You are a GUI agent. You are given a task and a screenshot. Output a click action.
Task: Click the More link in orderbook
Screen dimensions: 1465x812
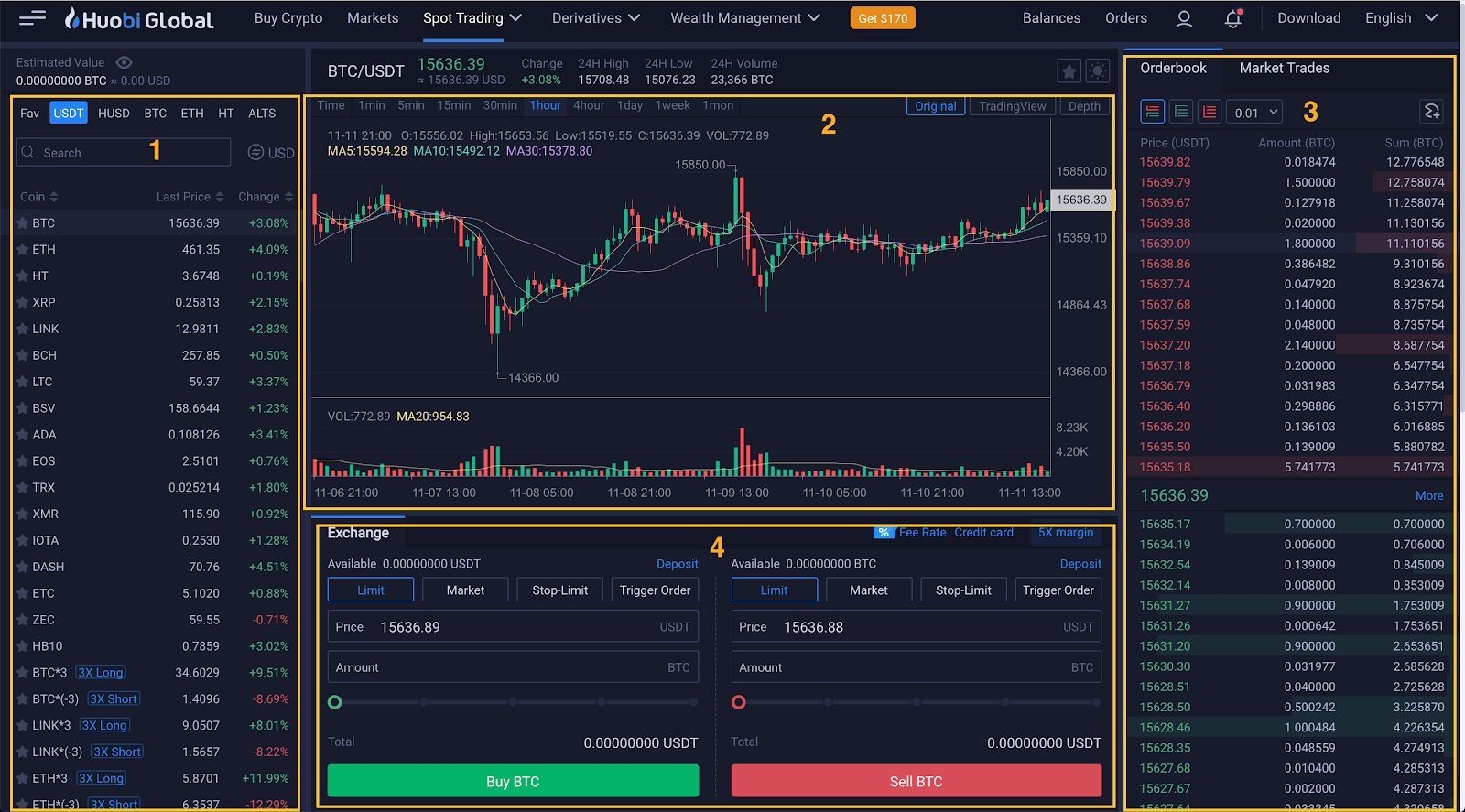click(1429, 495)
